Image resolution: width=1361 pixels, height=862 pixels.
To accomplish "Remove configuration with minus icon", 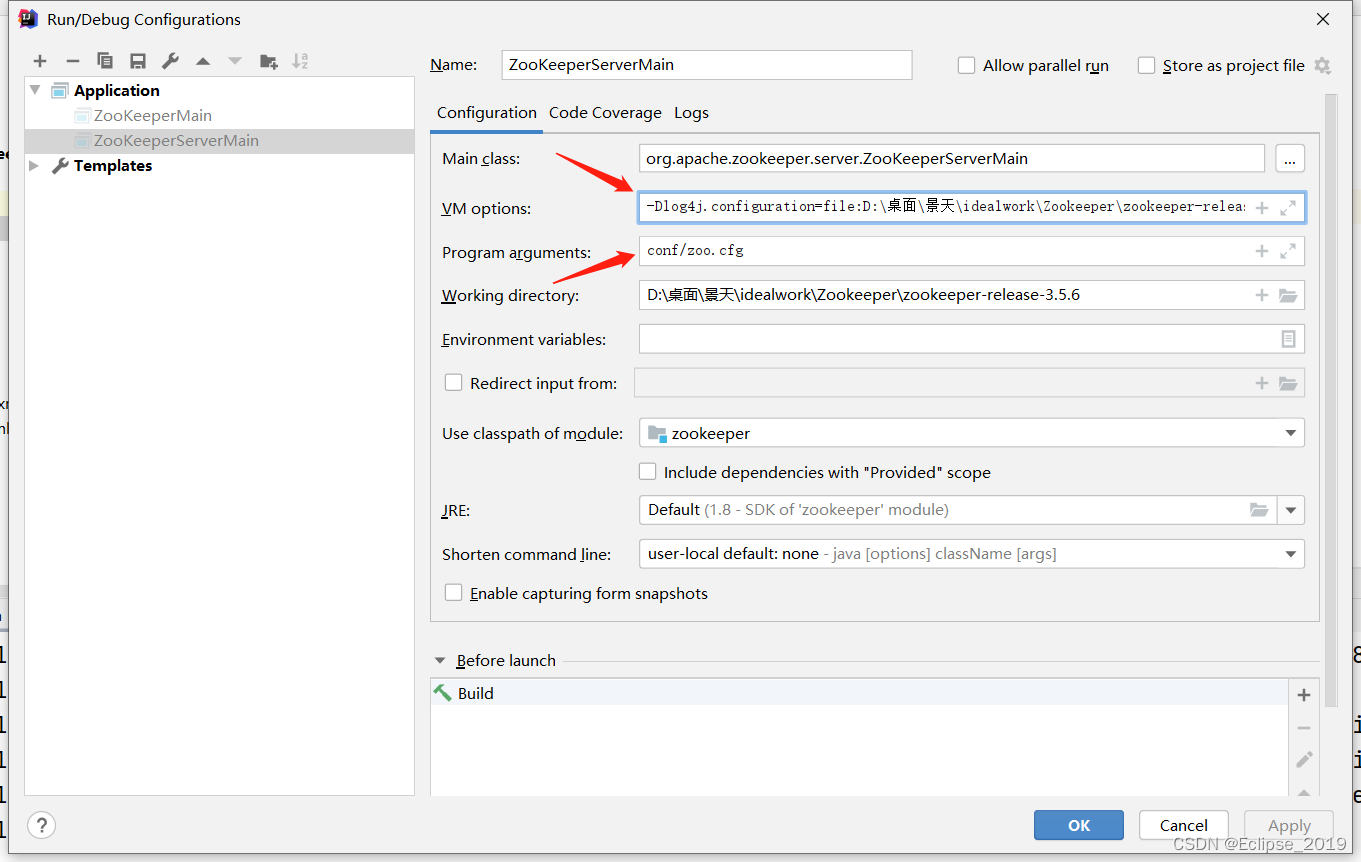I will tap(72, 62).
